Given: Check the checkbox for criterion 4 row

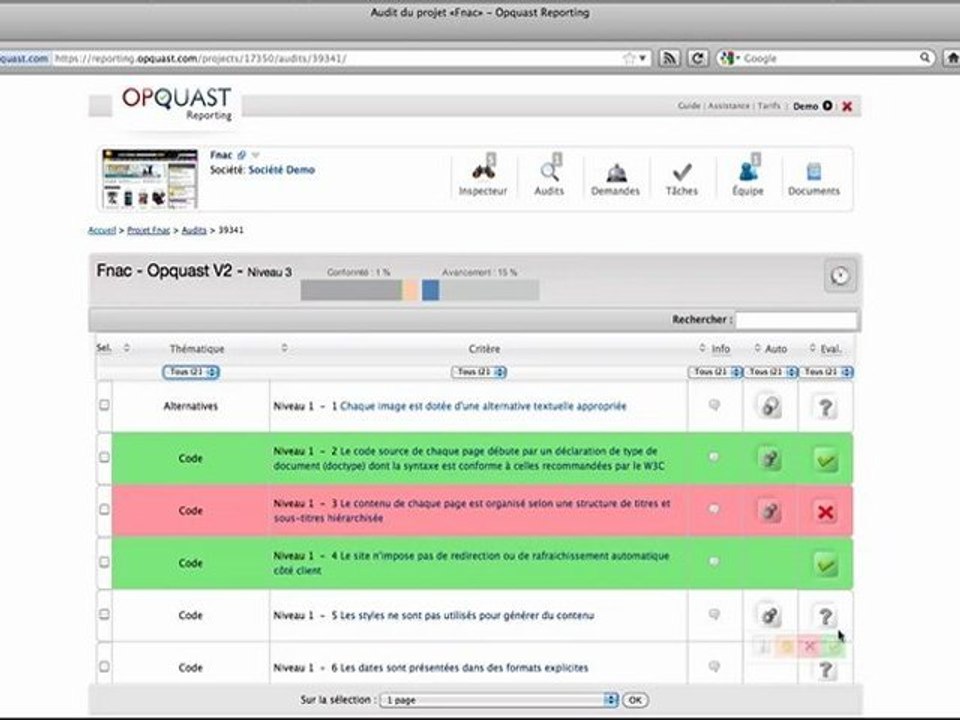Looking at the screenshot, I should 105,561.
